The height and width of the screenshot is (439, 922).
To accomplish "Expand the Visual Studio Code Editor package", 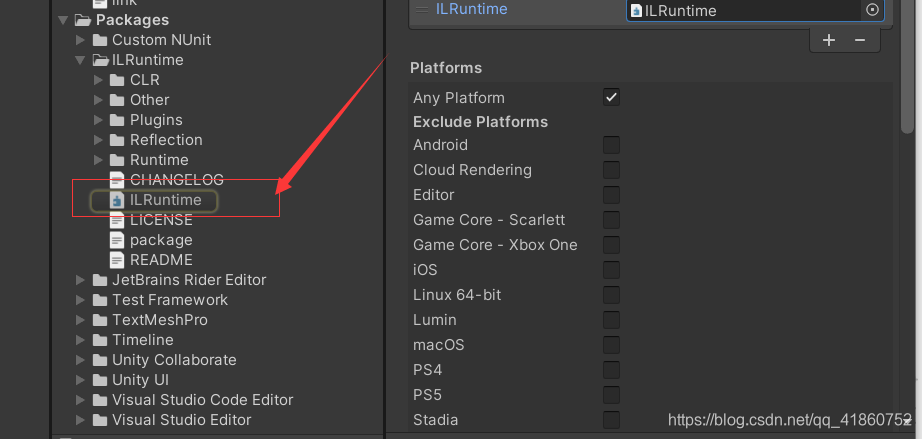I will pos(81,400).
